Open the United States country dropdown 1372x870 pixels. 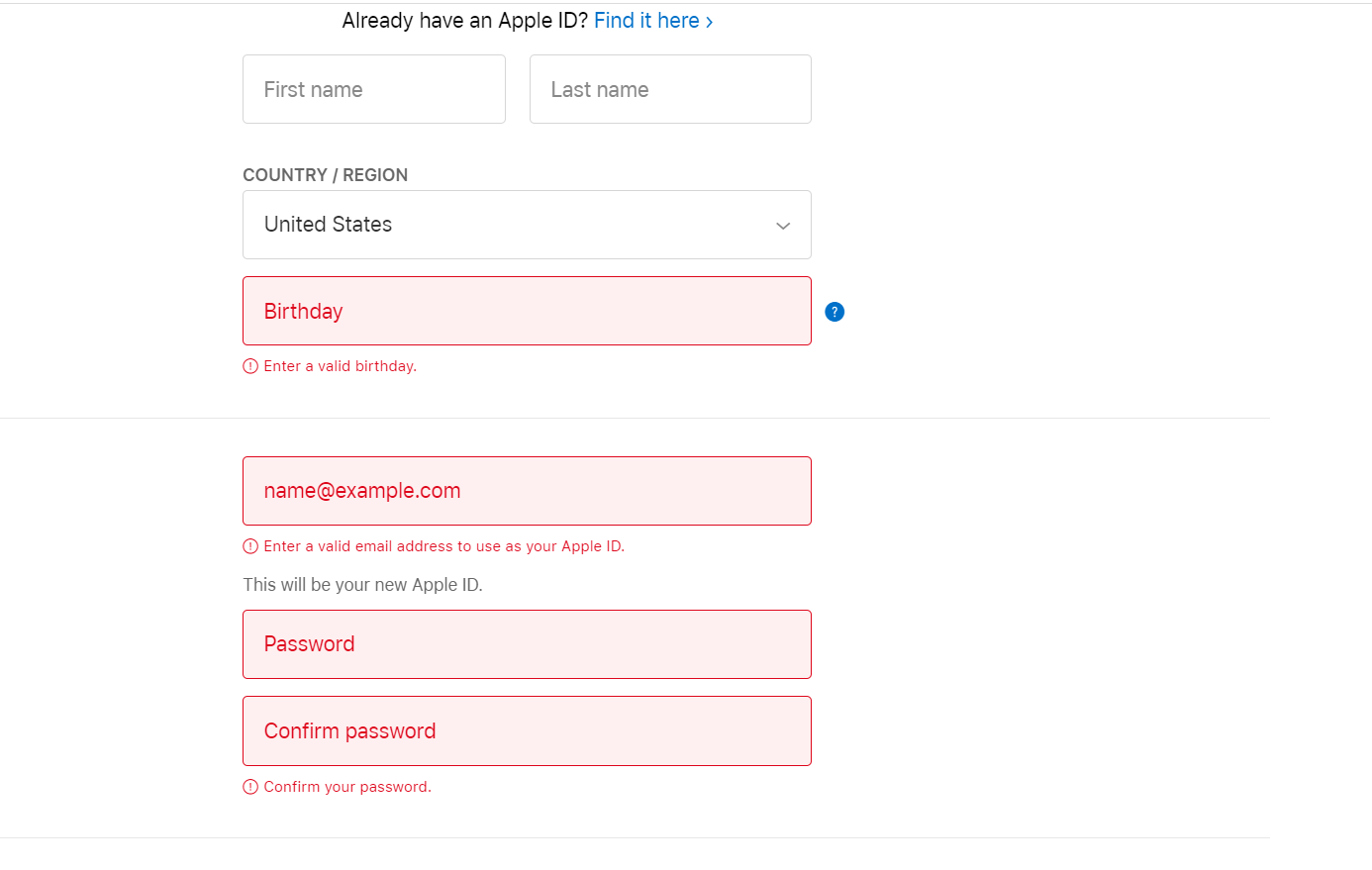tap(527, 225)
